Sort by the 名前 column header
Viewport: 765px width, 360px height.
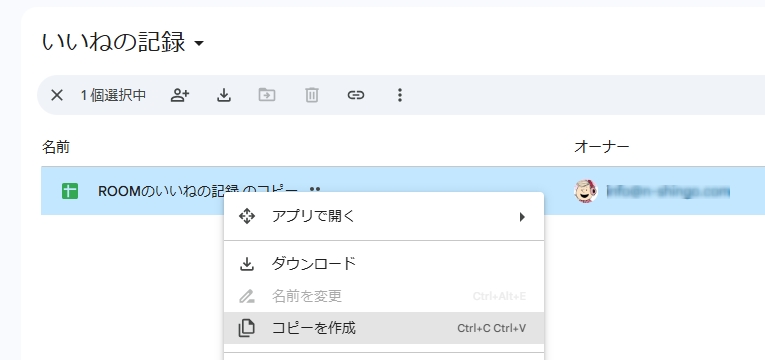coord(56,147)
